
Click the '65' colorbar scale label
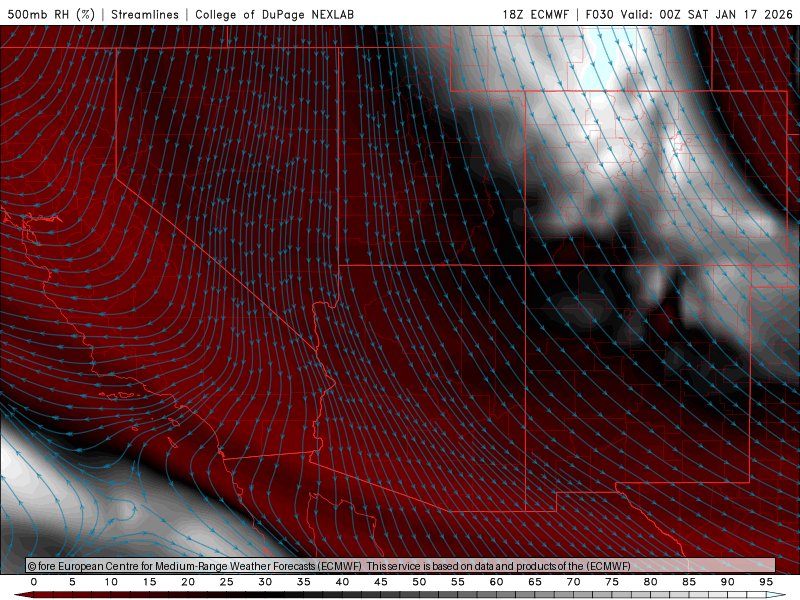(535, 582)
